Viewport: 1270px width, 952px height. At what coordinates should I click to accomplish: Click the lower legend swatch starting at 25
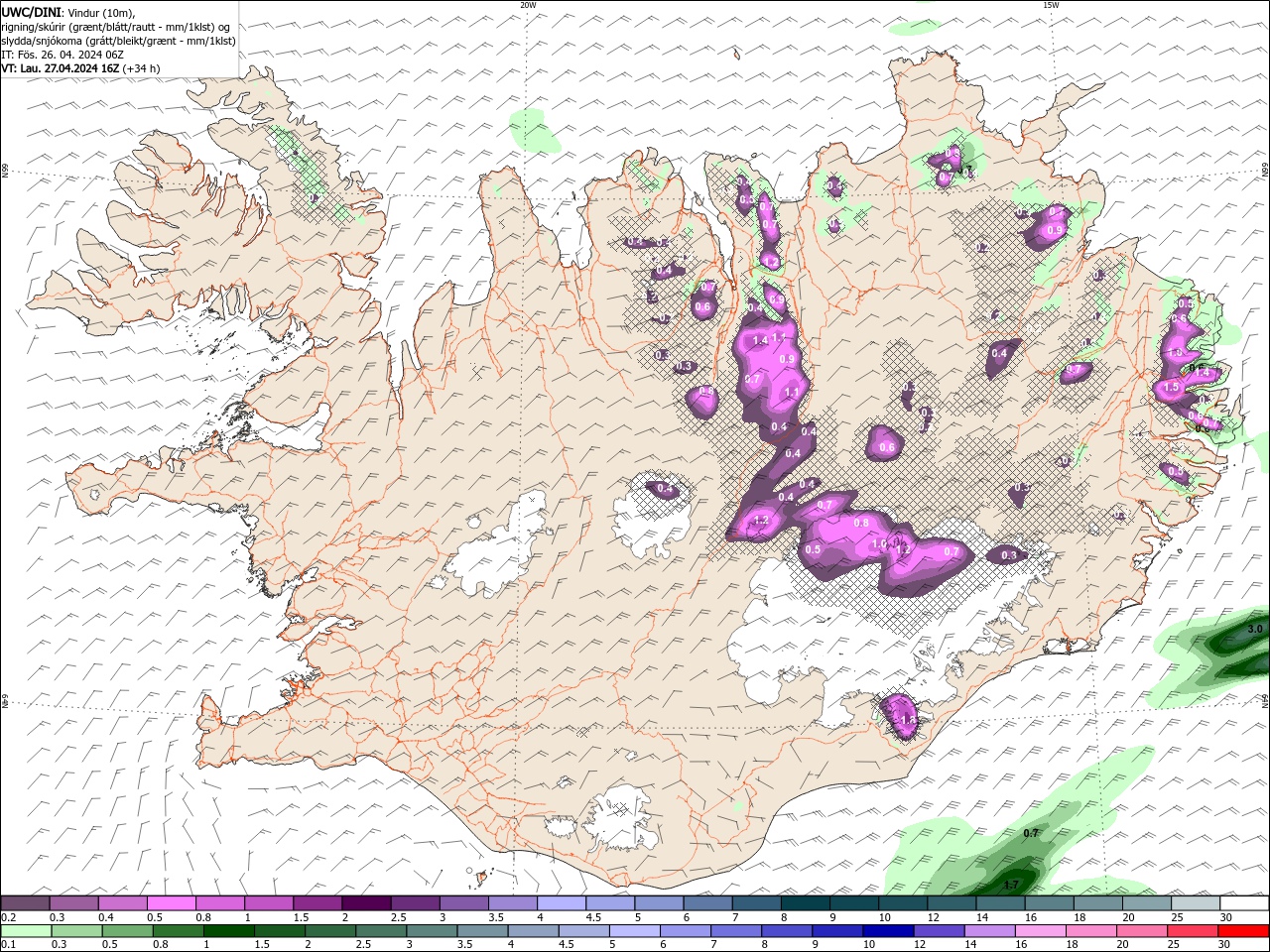(1192, 931)
